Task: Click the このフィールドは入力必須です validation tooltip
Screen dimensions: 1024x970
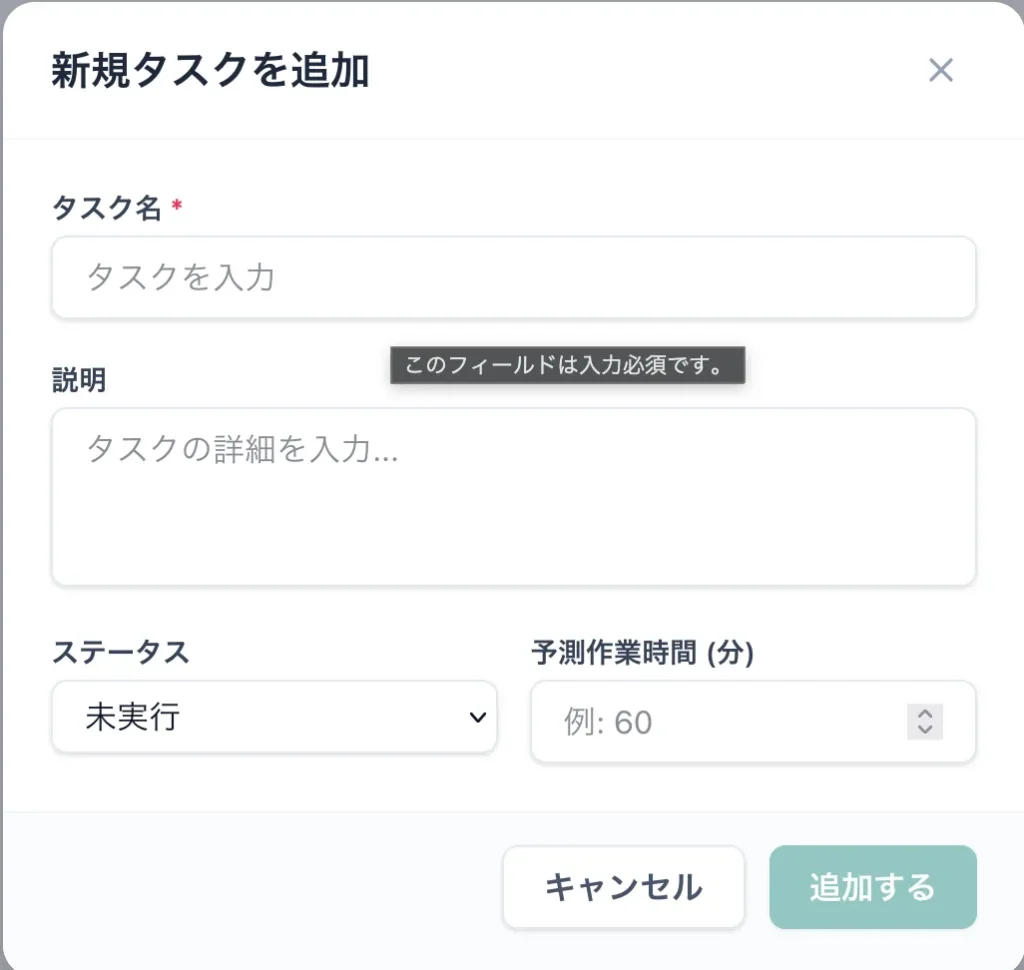Action: (567, 365)
